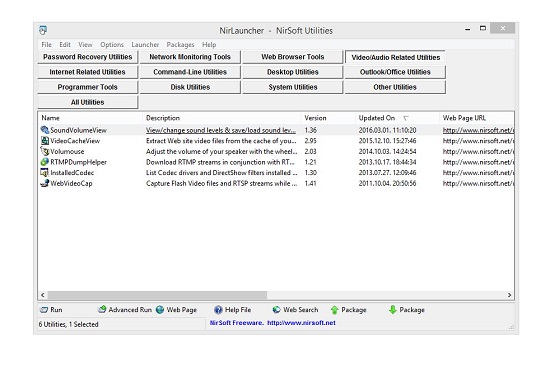Click the Web Page globe icon
The width and height of the screenshot is (550, 372).
click(x=160, y=310)
